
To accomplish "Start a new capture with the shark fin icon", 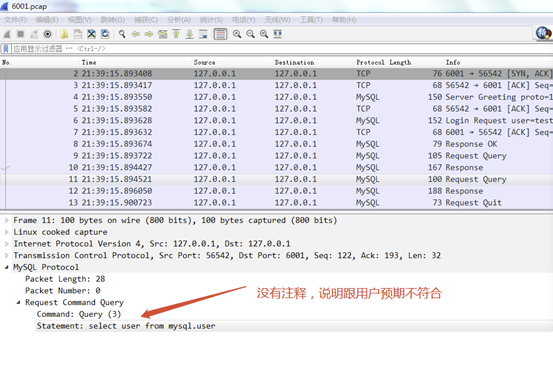I will pyautogui.click(x=7, y=34).
